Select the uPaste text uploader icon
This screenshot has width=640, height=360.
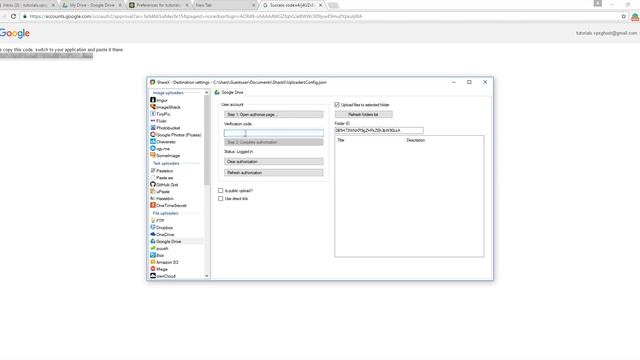click(153, 191)
